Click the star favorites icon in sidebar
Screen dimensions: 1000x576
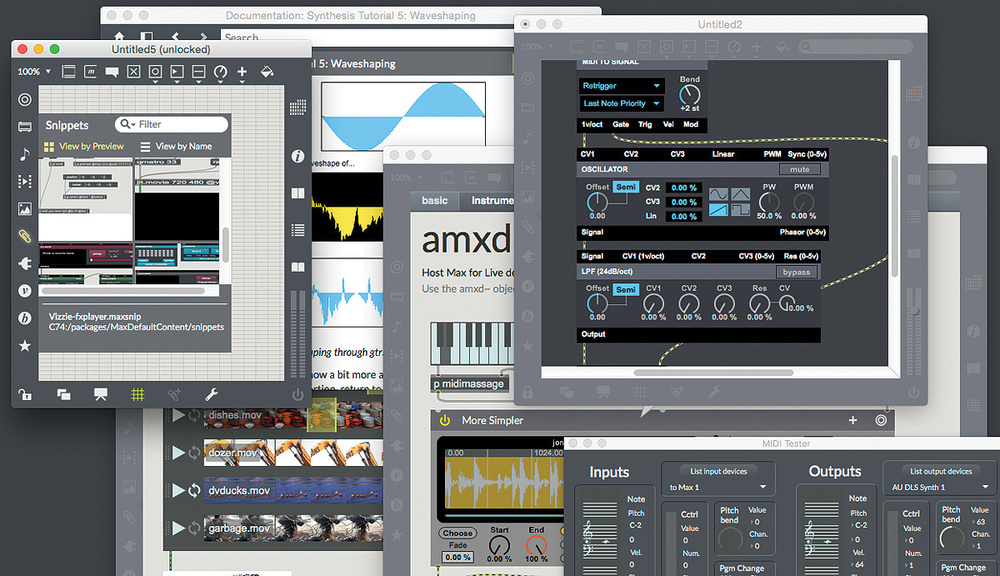pos(25,345)
